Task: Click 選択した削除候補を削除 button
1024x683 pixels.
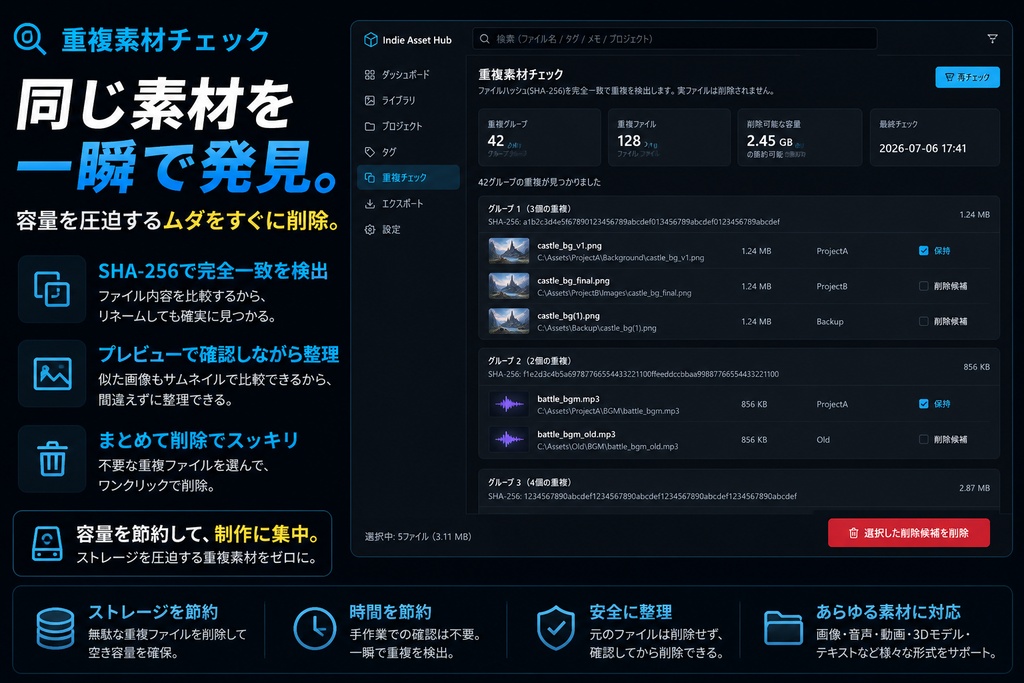Action: click(909, 533)
